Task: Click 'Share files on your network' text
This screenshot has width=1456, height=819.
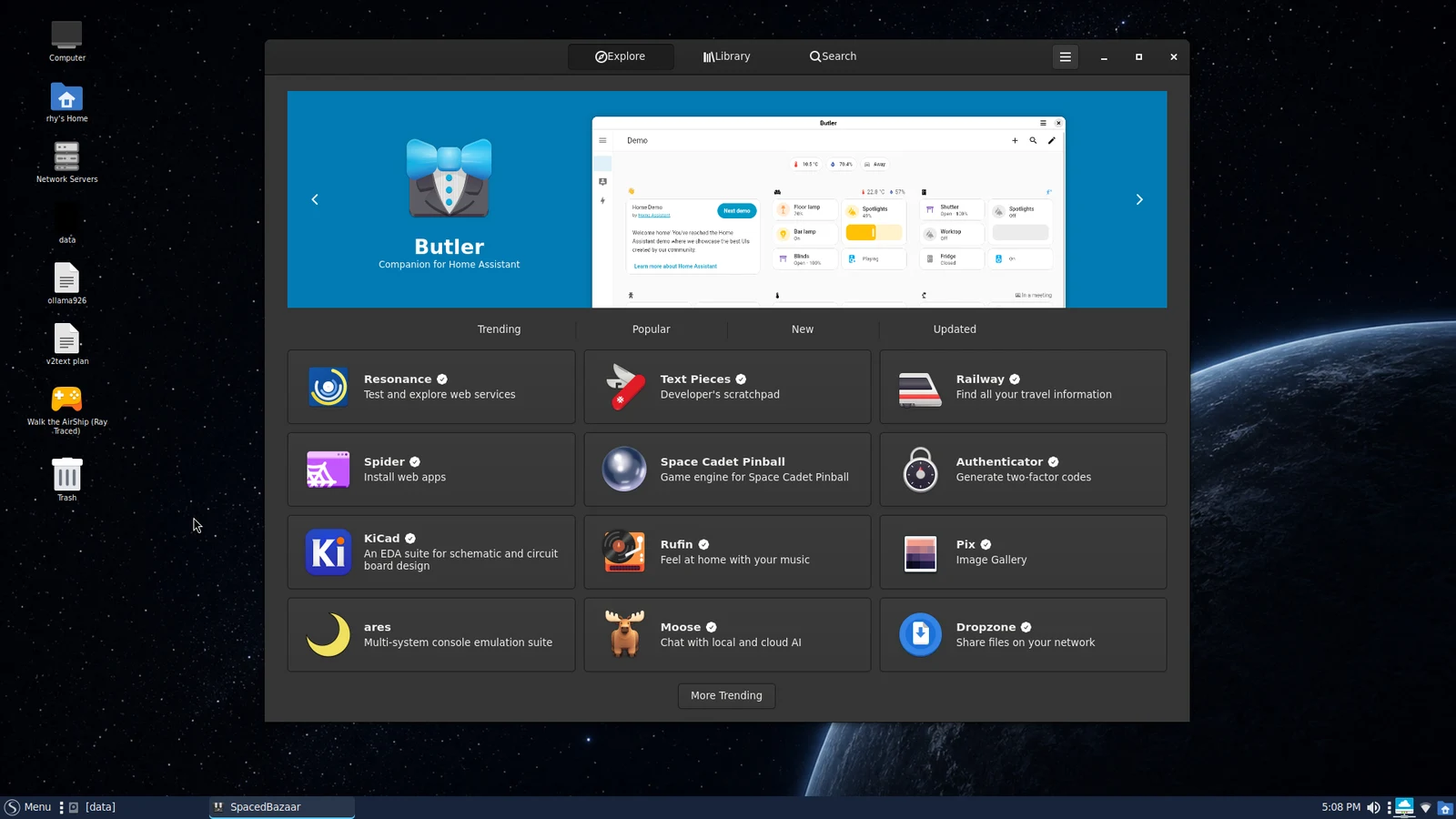Action: click(1026, 642)
